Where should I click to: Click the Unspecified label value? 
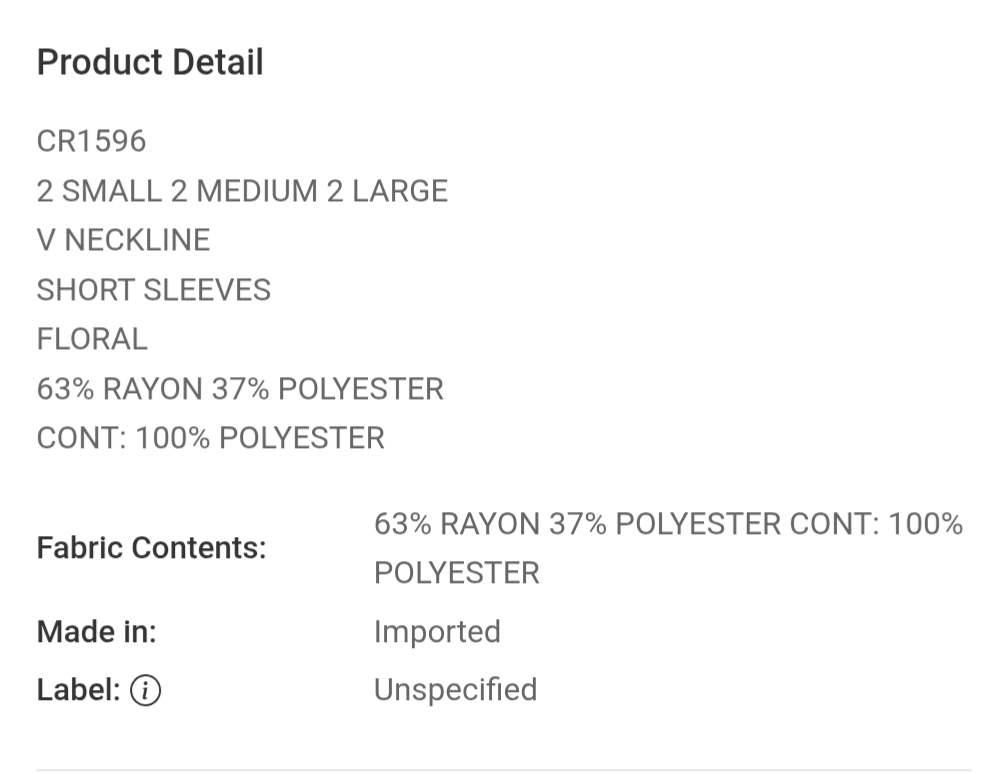pyautogui.click(x=456, y=690)
